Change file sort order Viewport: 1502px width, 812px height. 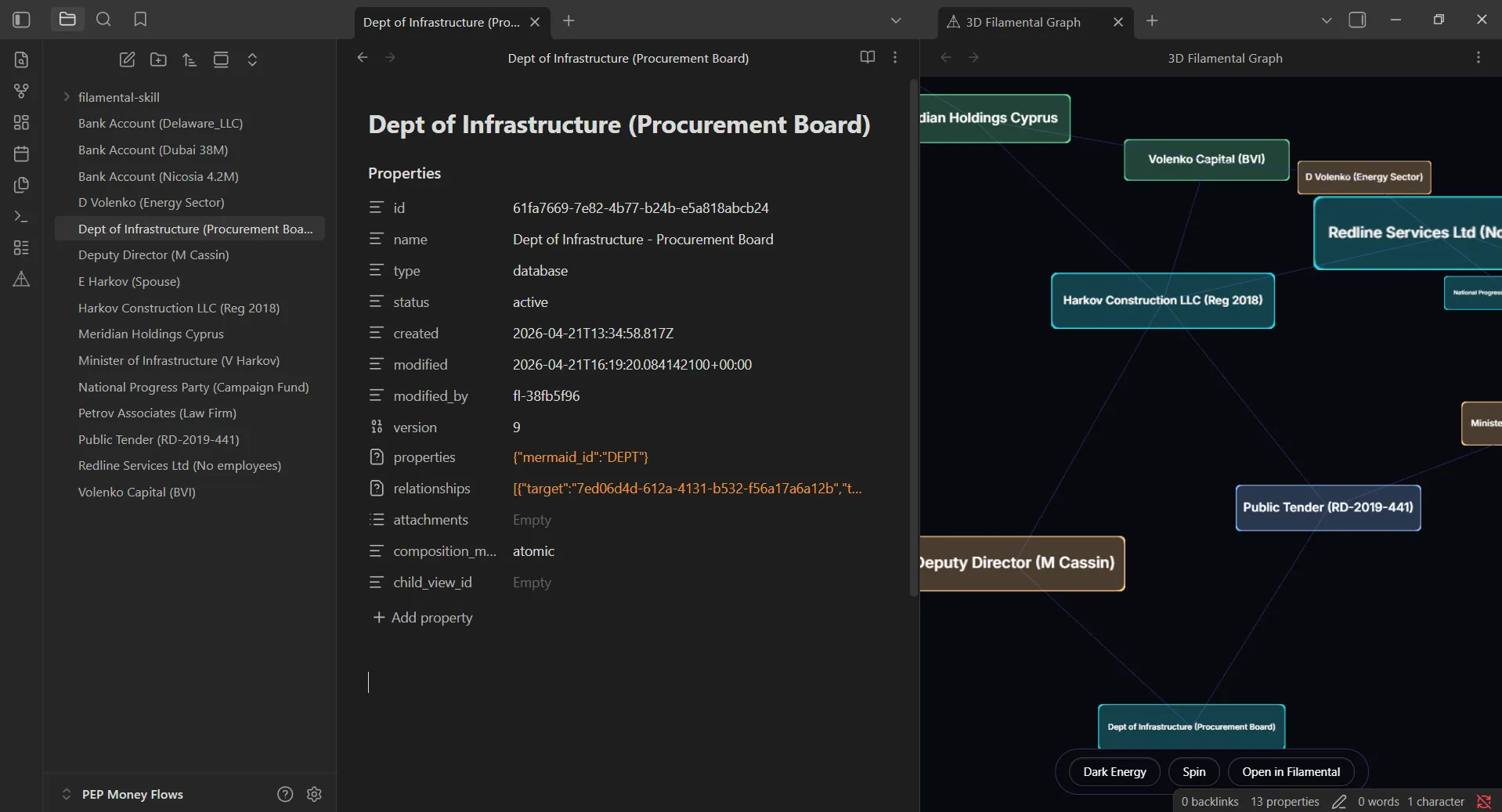click(190, 60)
